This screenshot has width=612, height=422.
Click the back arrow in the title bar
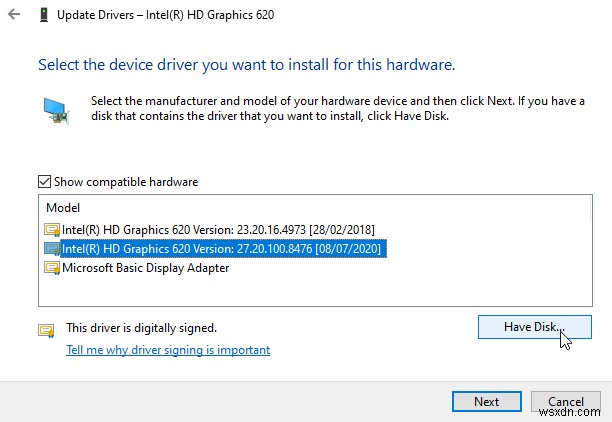(x=12, y=16)
